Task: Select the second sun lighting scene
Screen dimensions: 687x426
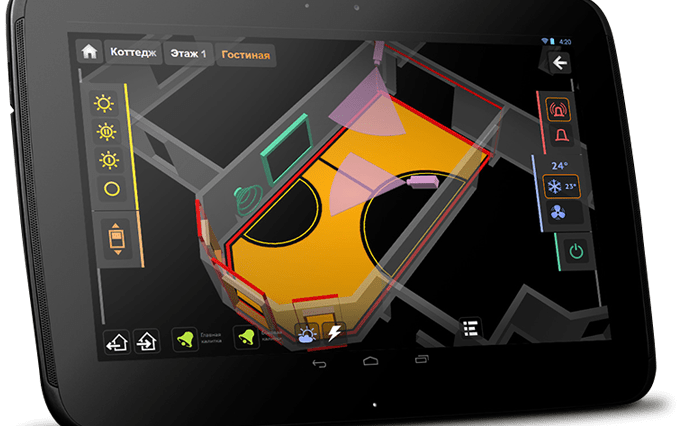Action: coord(104,131)
